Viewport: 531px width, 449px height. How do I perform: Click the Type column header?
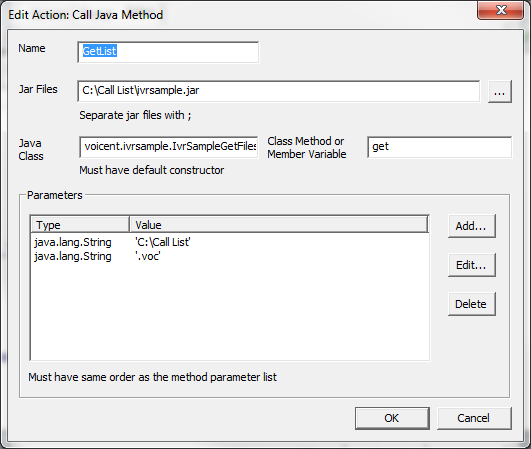[80, 225]
